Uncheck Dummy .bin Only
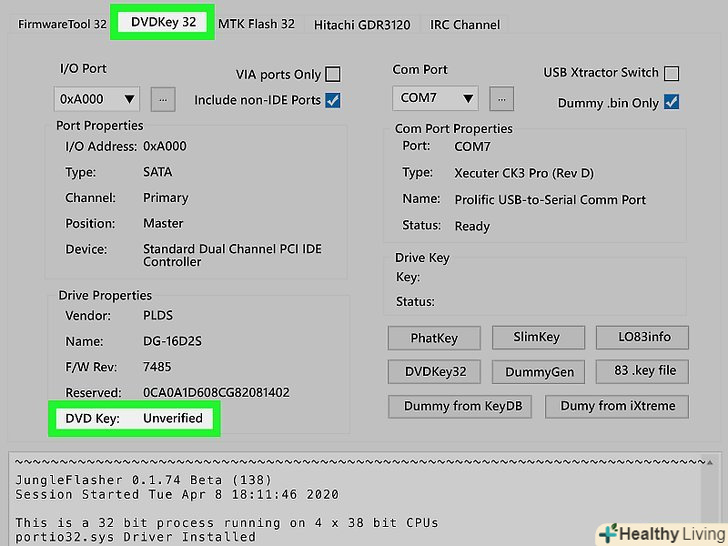Screen dimensions: 728x546 [671, 102]
